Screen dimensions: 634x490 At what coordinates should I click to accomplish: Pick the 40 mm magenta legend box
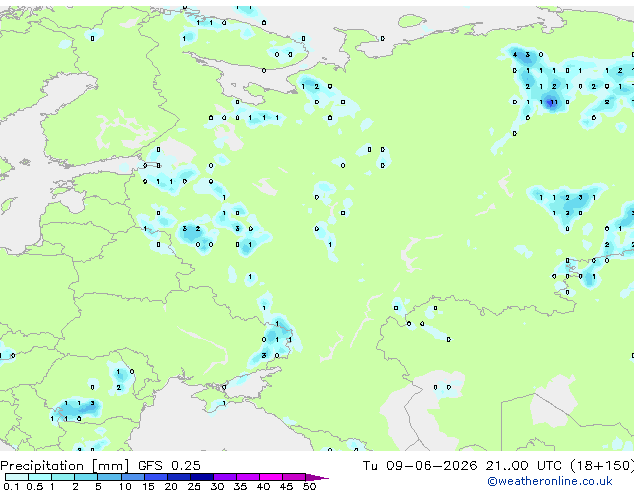pos(271,477)
